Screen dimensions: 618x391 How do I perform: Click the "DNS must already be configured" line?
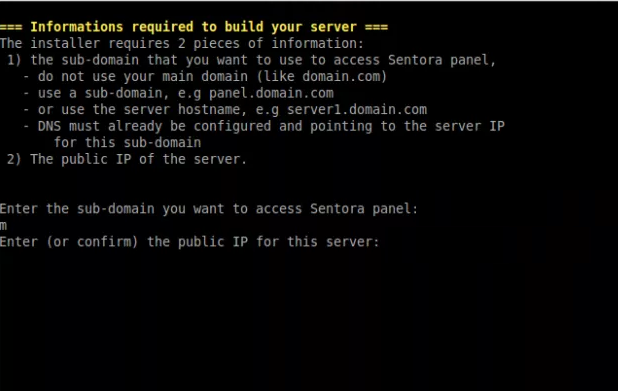271,126
